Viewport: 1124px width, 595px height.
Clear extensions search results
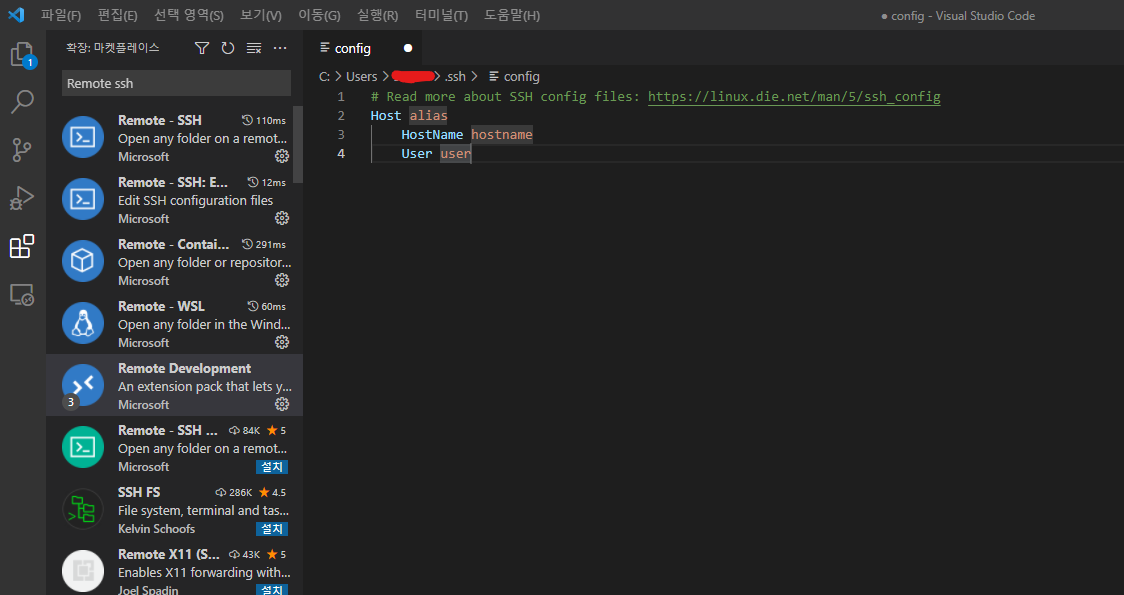pyautogui.click(x=254, y=48)
